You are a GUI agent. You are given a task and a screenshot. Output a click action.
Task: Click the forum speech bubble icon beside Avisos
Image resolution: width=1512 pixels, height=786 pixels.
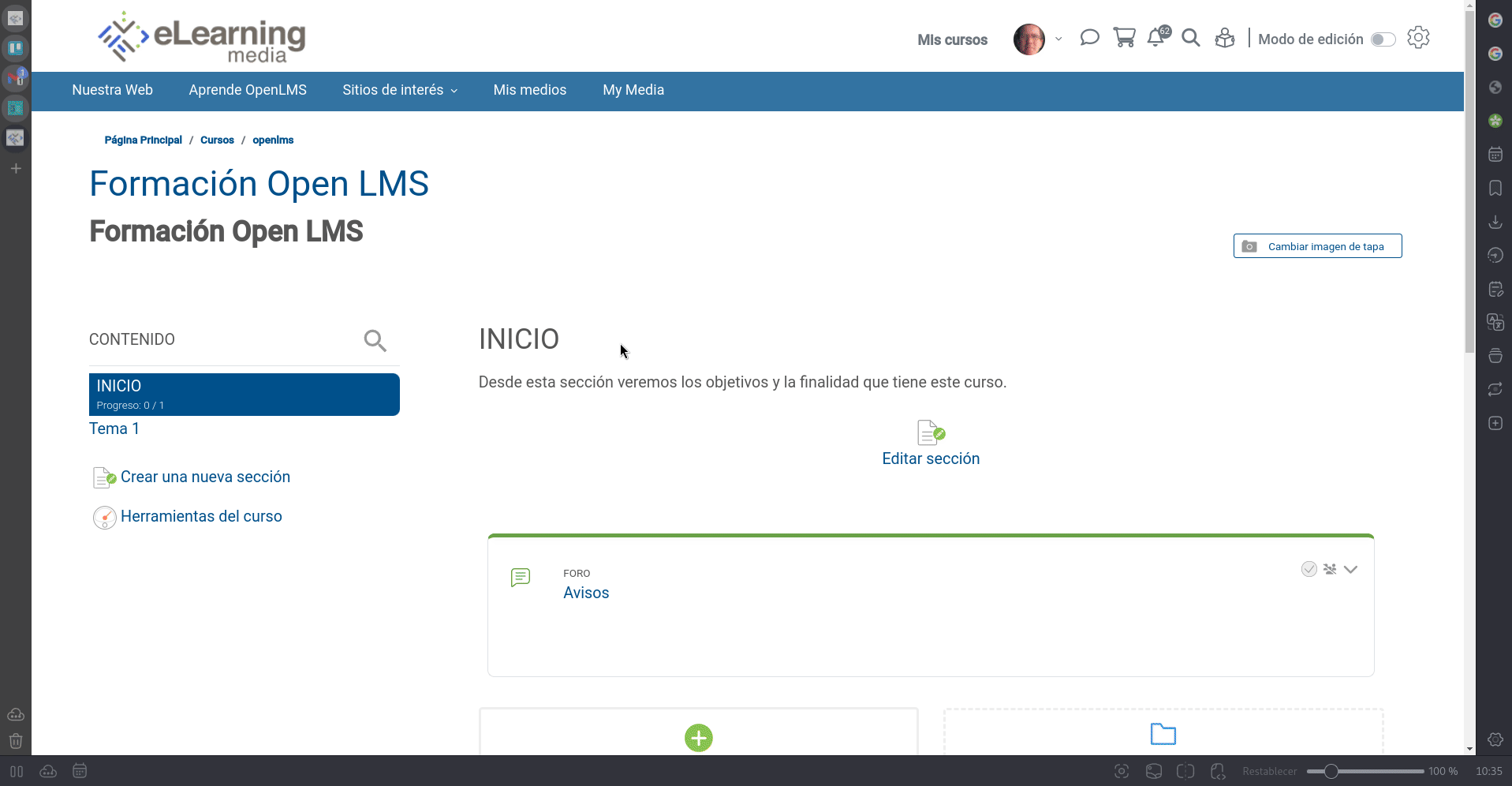coord(521,578)
